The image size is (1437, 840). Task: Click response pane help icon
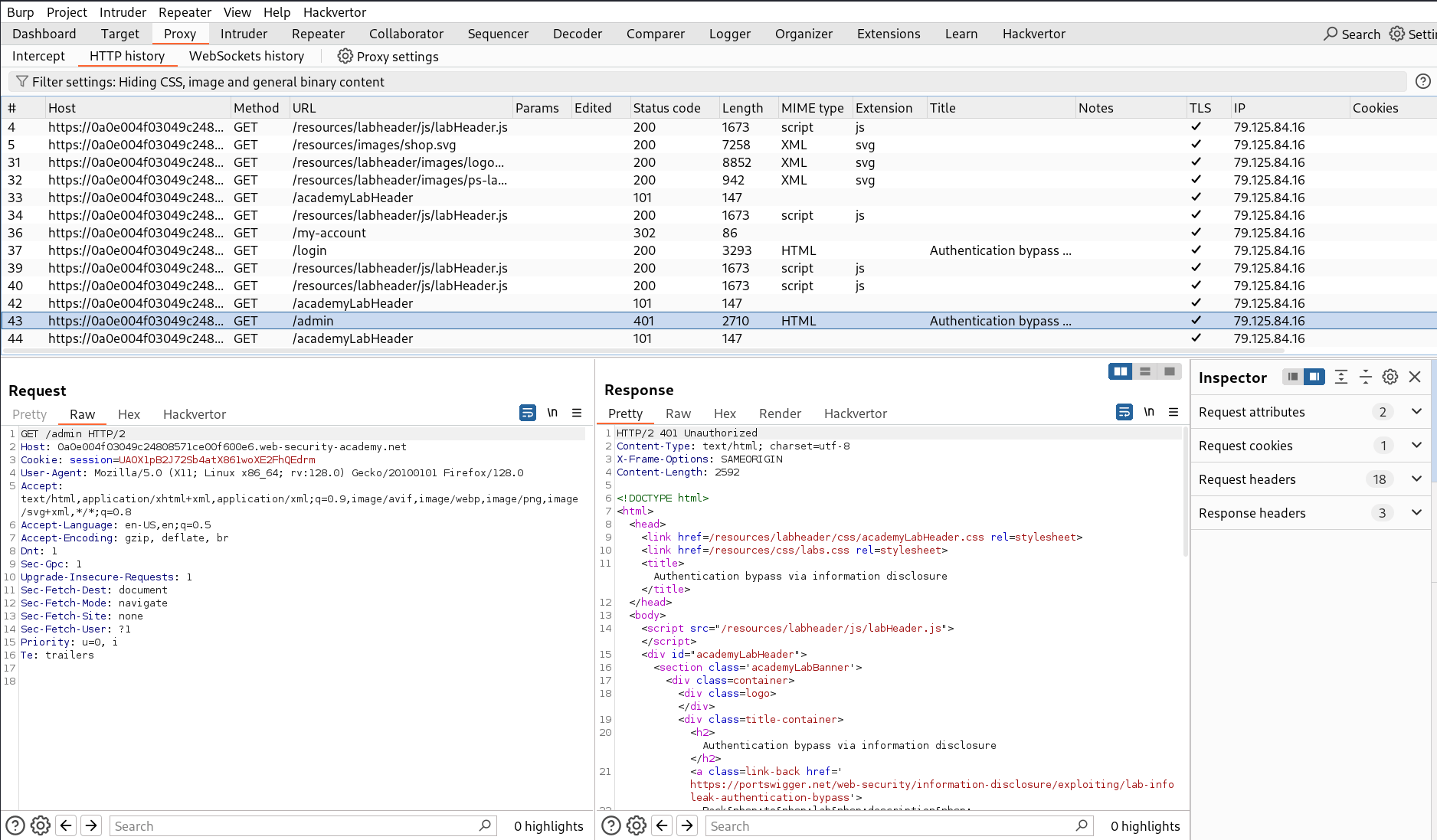click(611, 825)
